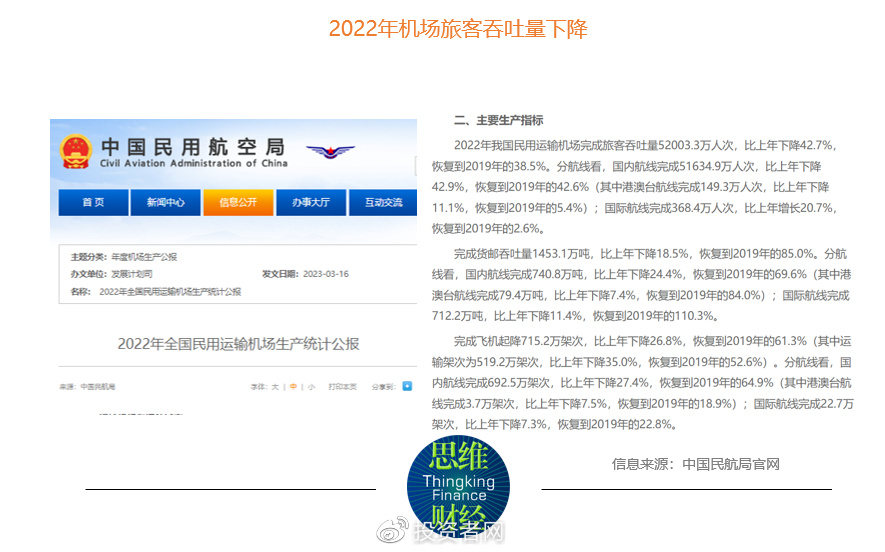This screenshot has height=552, width=885.
Task: Click the large article headline 2022年全国民用运输机场生产统计公报
Action: coord(238,344)
